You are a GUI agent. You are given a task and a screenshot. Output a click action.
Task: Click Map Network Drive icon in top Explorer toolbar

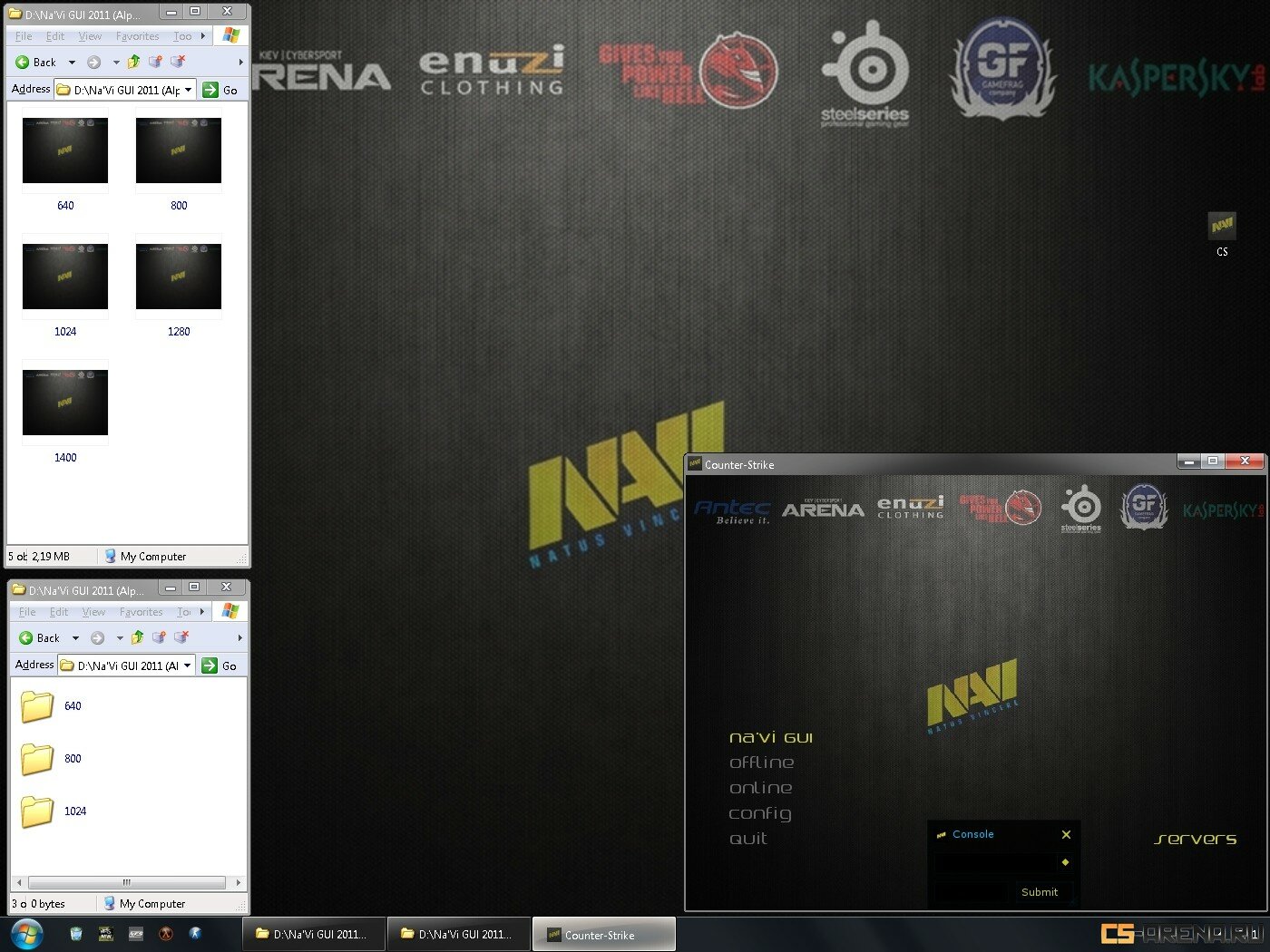tap(155, 62)
